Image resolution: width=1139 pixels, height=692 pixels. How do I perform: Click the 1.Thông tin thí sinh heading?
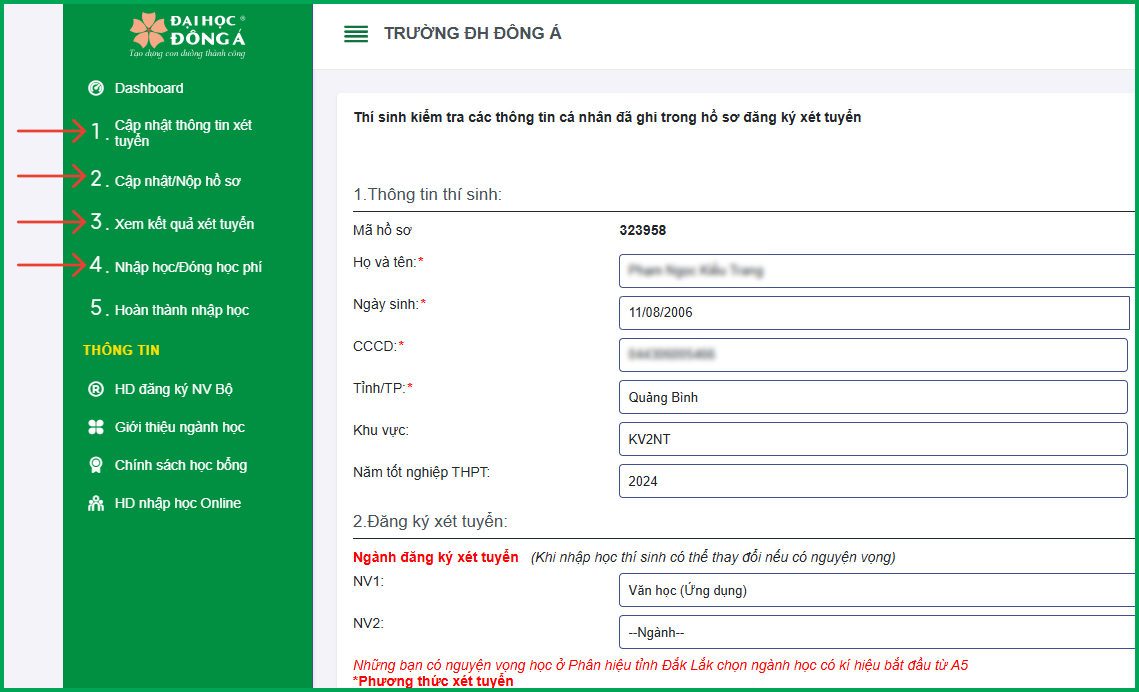[427, 195]
